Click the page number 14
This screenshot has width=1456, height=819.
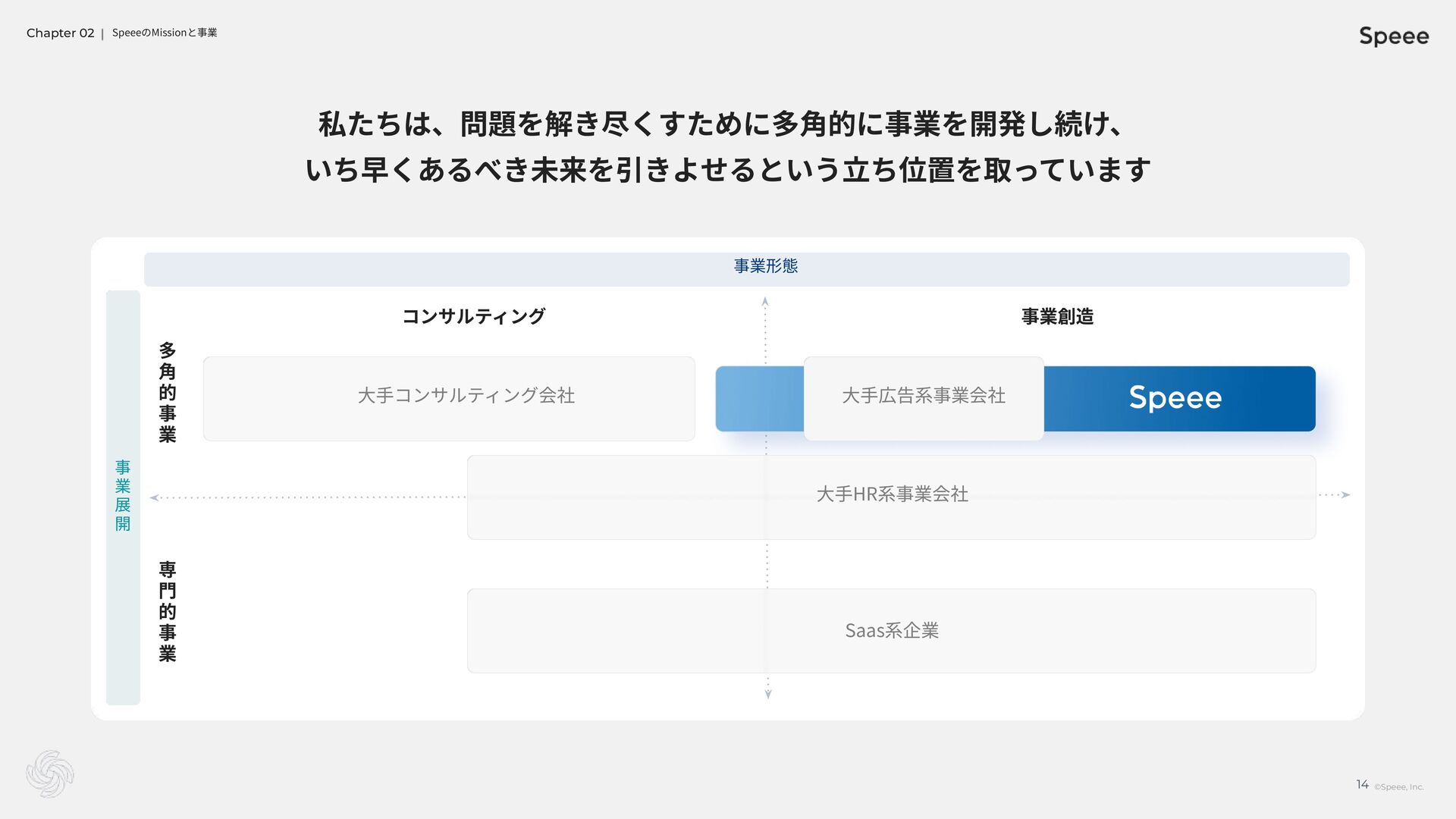click(1362, 784)
